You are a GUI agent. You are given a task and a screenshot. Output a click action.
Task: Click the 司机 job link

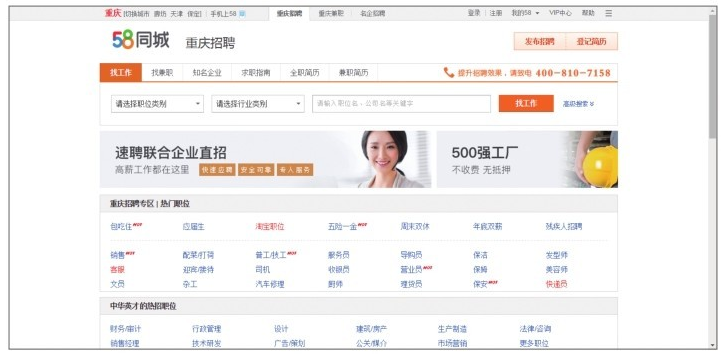point(262,270)
